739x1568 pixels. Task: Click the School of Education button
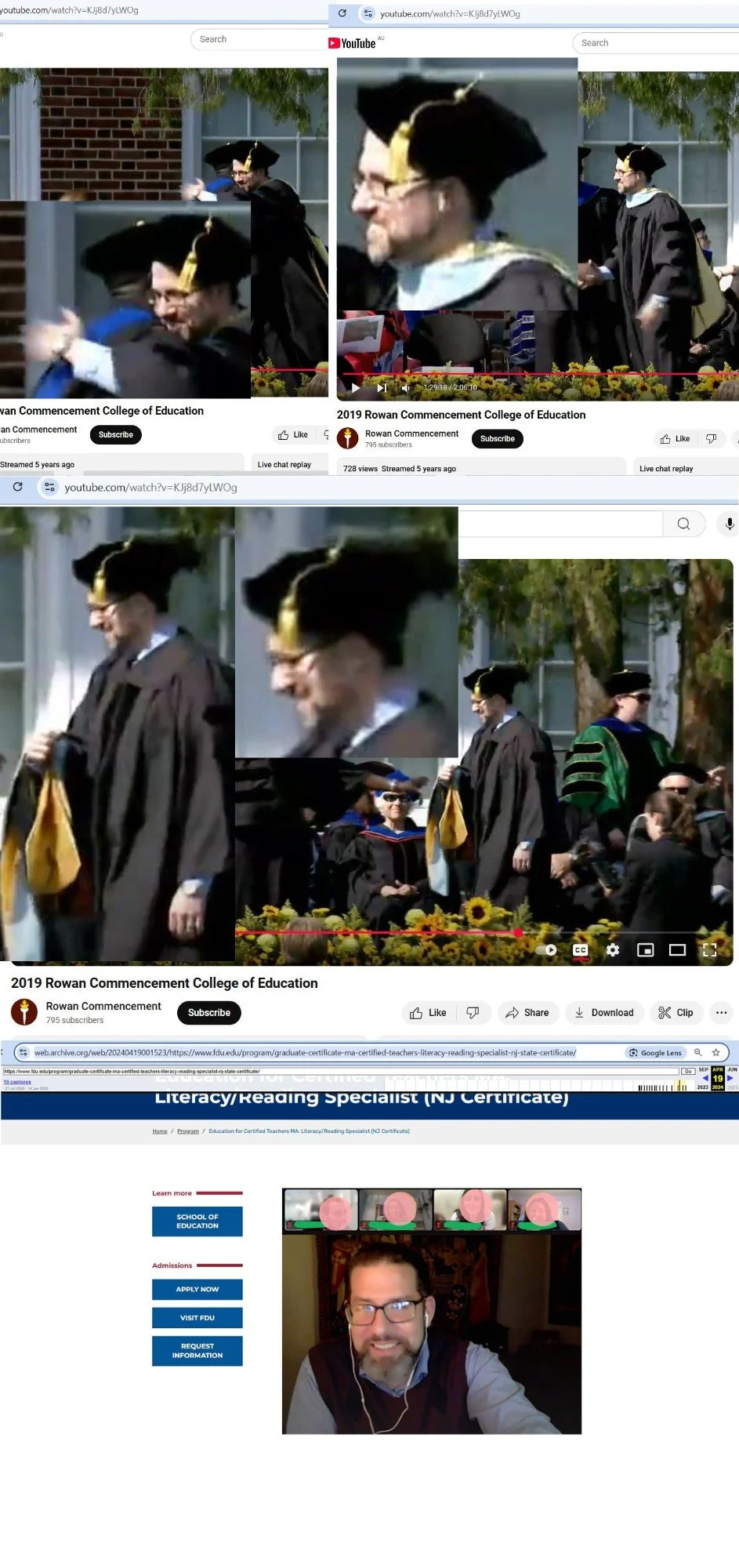click(x=197, y=1221)
